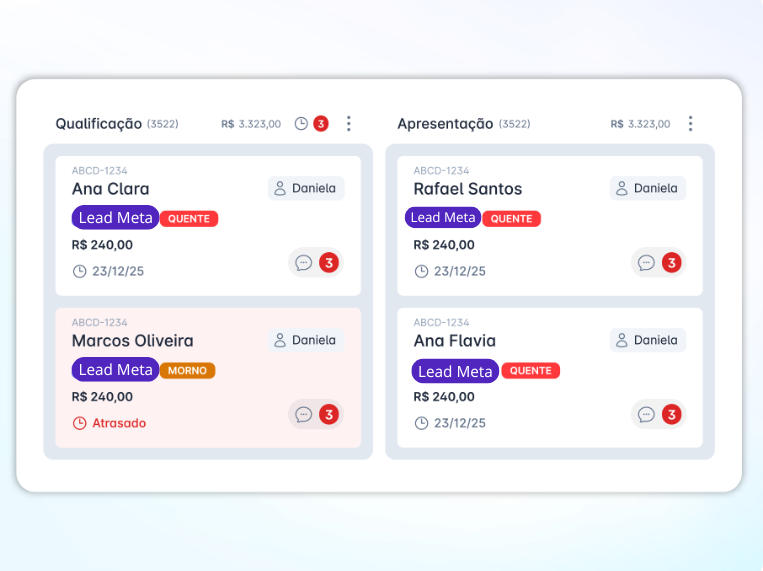Click date clock icon on Rafael Santos card
This screenshot has width=763, height=571.
[422, 271]
